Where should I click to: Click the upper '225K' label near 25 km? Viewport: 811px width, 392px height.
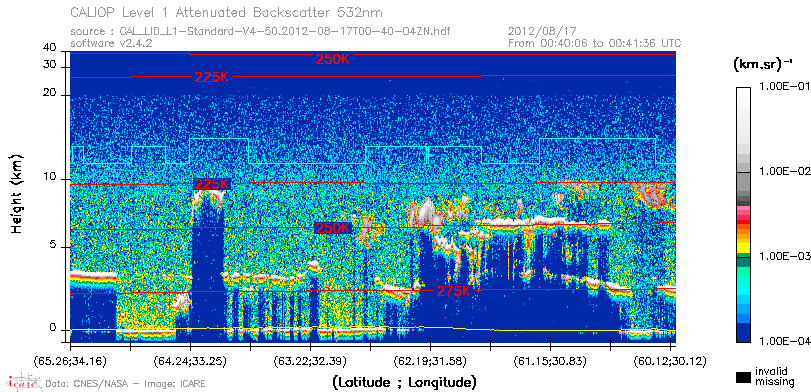pyautogui.click(x=211, y=78)
